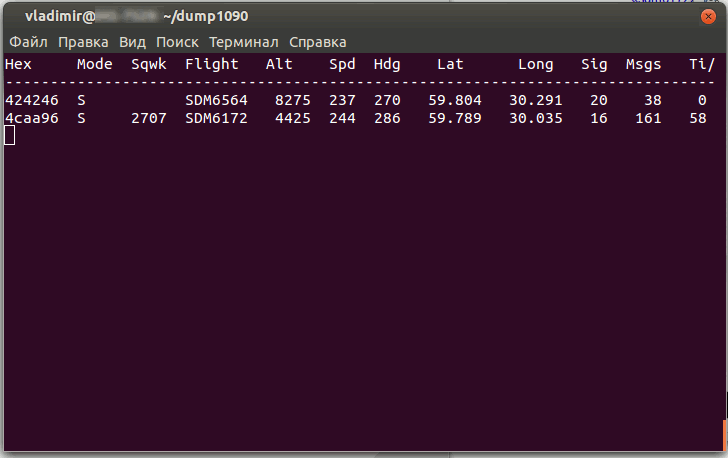Screen dimensions: 728x458
Task: Open the Файл menu
Action: coord(29,42)
